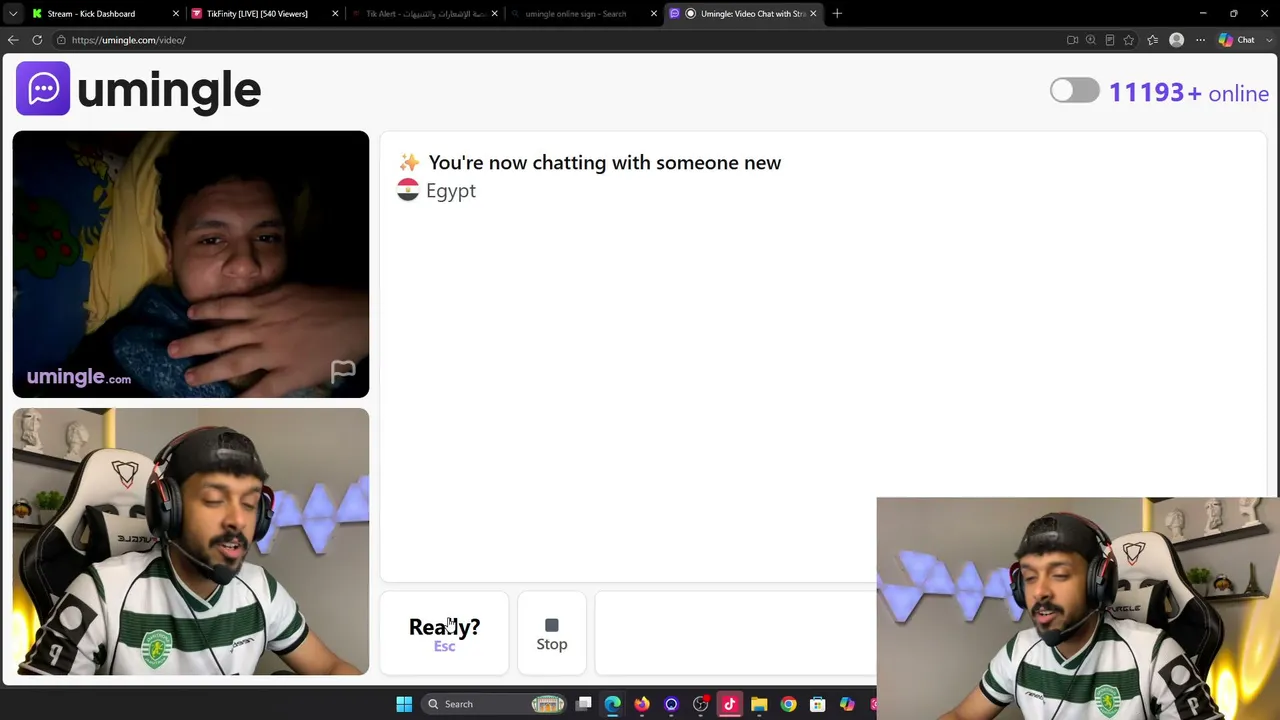Open the browser profile avatar
This screenshot has height=720, width=1280.
(x=1176, y=40)
